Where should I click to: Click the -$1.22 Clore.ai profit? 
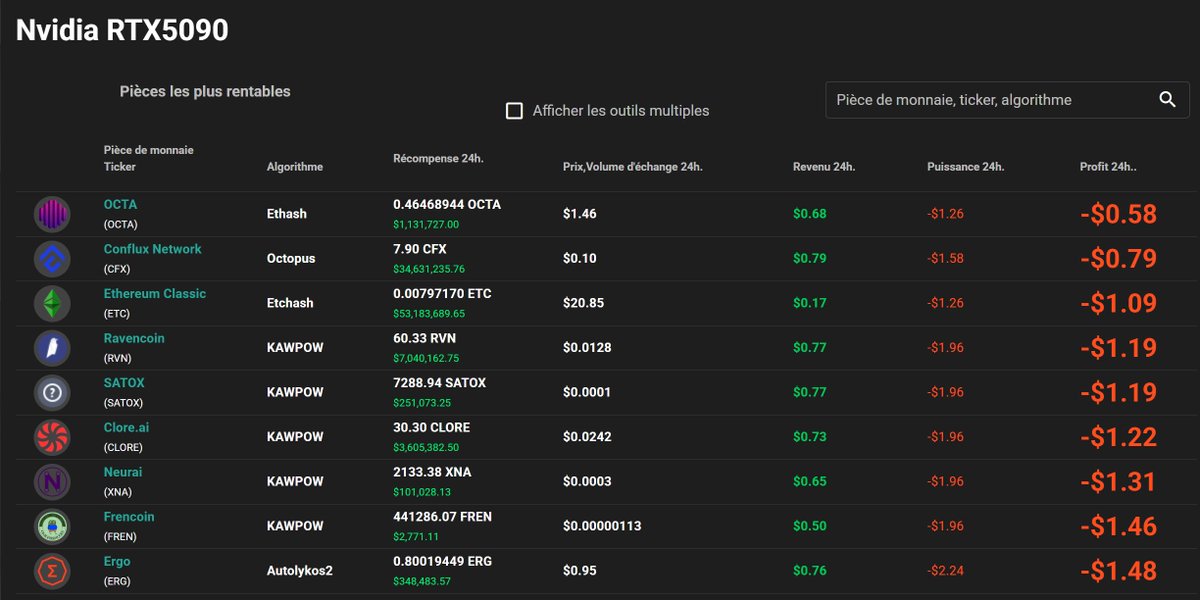[1118, 437]
